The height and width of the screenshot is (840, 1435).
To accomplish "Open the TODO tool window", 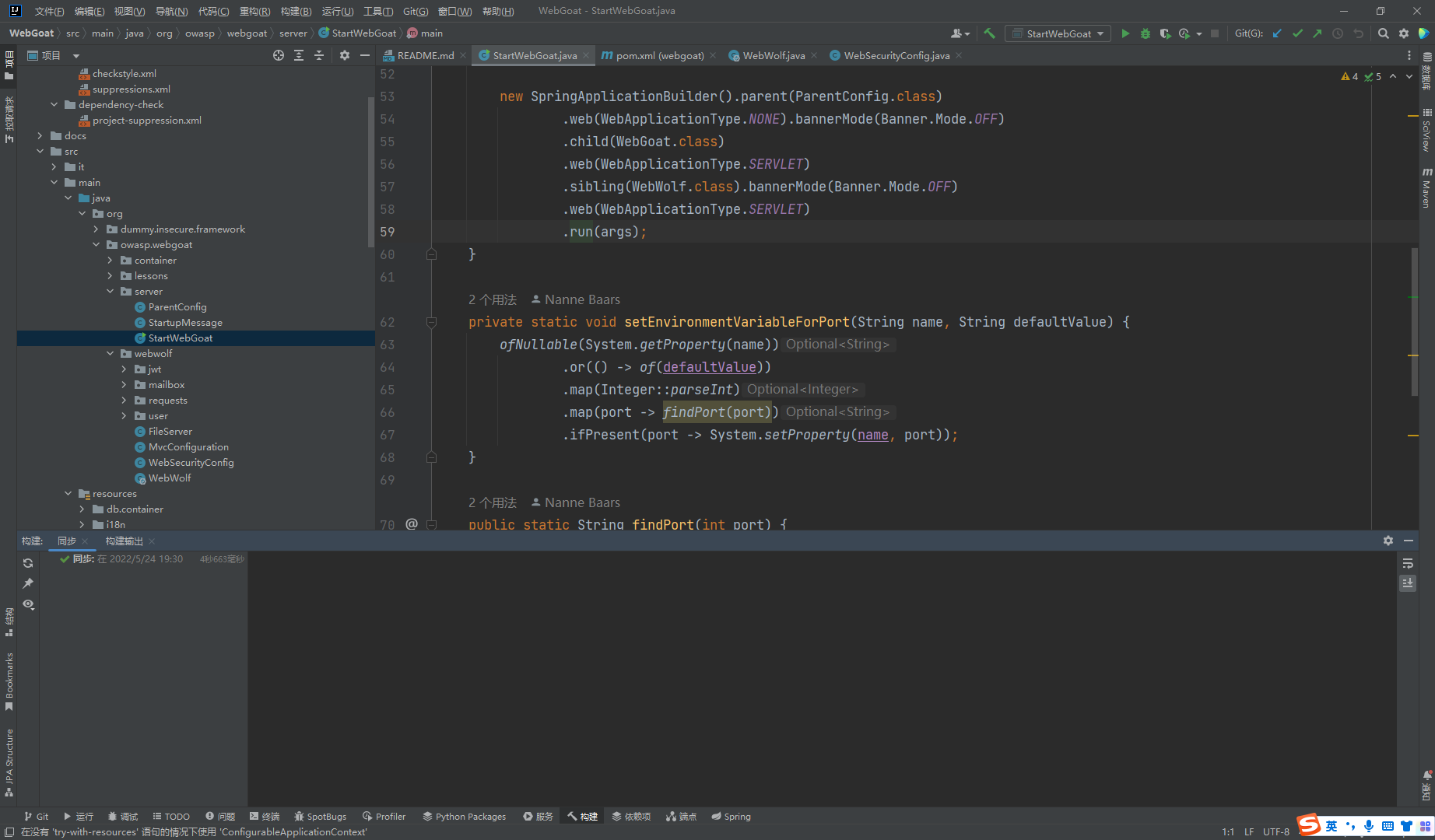I will pyautogui.click(x=171, y=816).
